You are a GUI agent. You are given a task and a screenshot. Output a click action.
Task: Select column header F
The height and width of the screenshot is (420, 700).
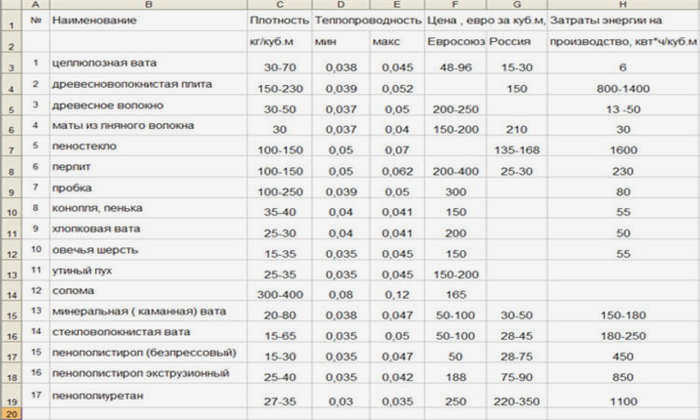pyautogui.click(x=455, y=4)
